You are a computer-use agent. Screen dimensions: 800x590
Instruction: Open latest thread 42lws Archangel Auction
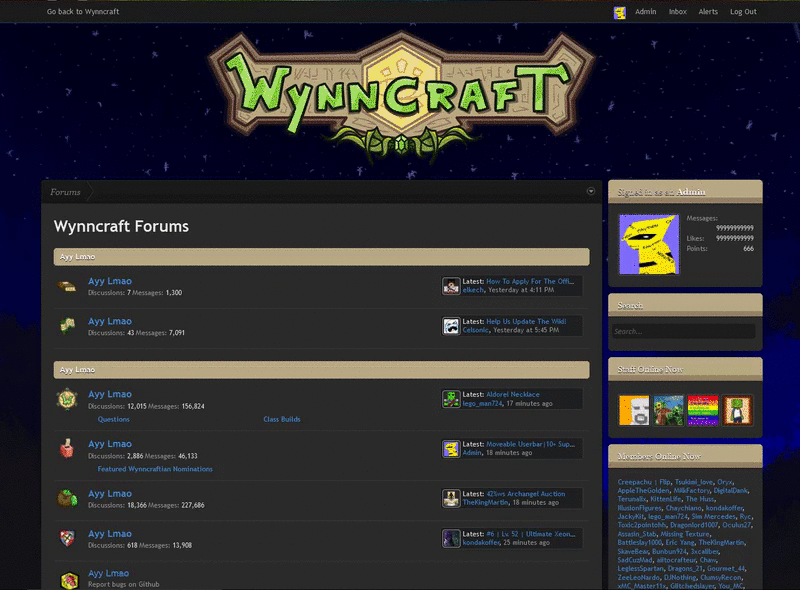(526, 494)
